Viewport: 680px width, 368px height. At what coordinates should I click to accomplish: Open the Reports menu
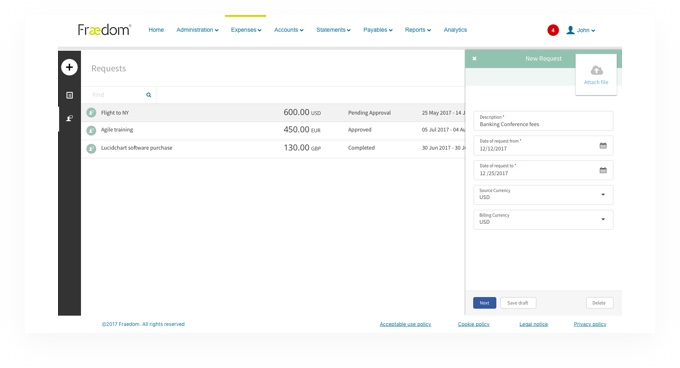418,30
